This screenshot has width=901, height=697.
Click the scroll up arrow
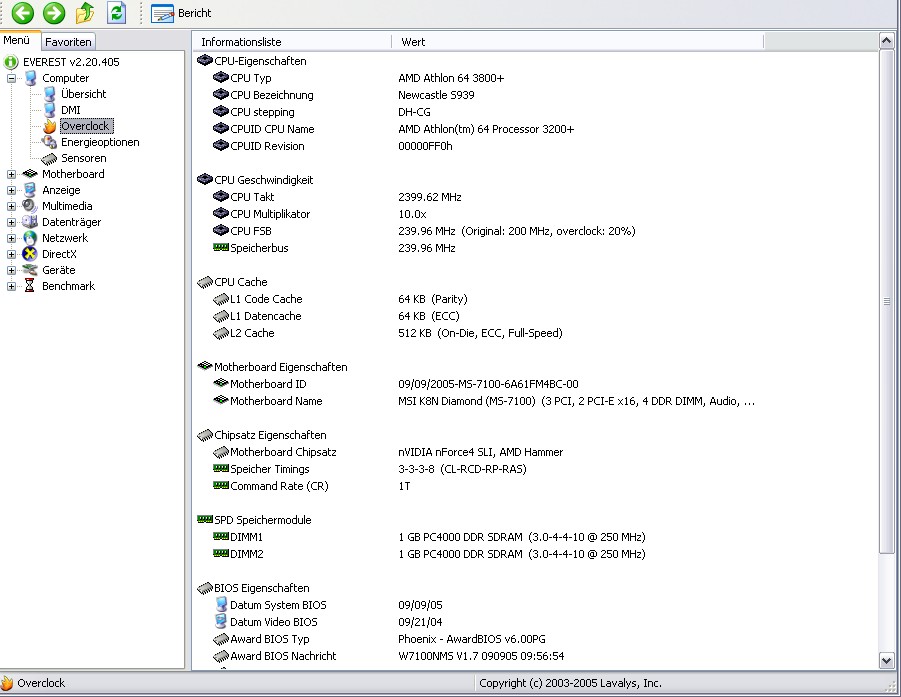click(886, 41)
